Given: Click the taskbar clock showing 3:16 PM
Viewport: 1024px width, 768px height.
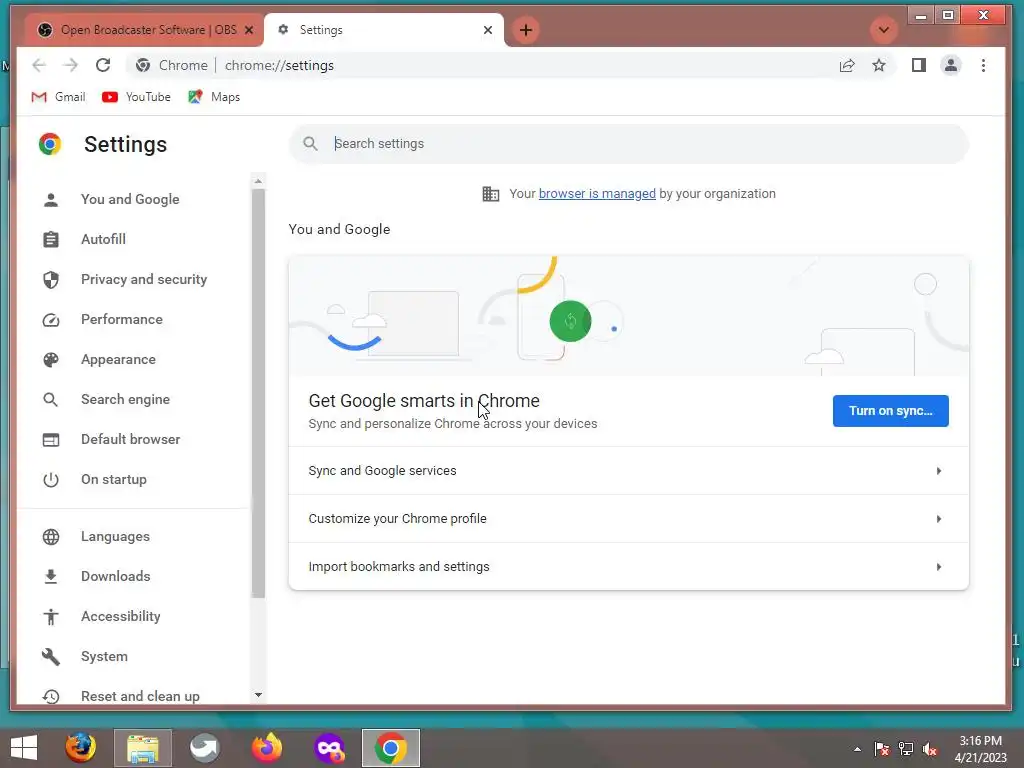Looking at the screenshot, I should [980, 749].
